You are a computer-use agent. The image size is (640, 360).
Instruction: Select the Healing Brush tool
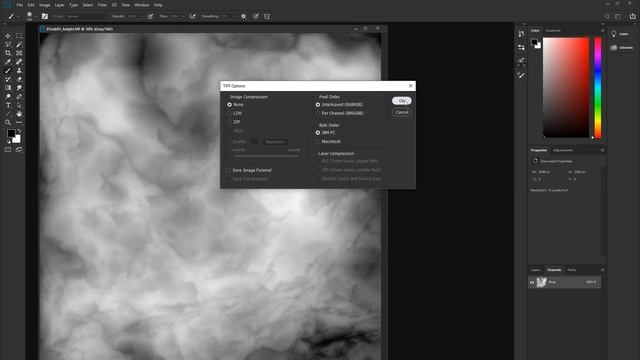tap(19, 62)
